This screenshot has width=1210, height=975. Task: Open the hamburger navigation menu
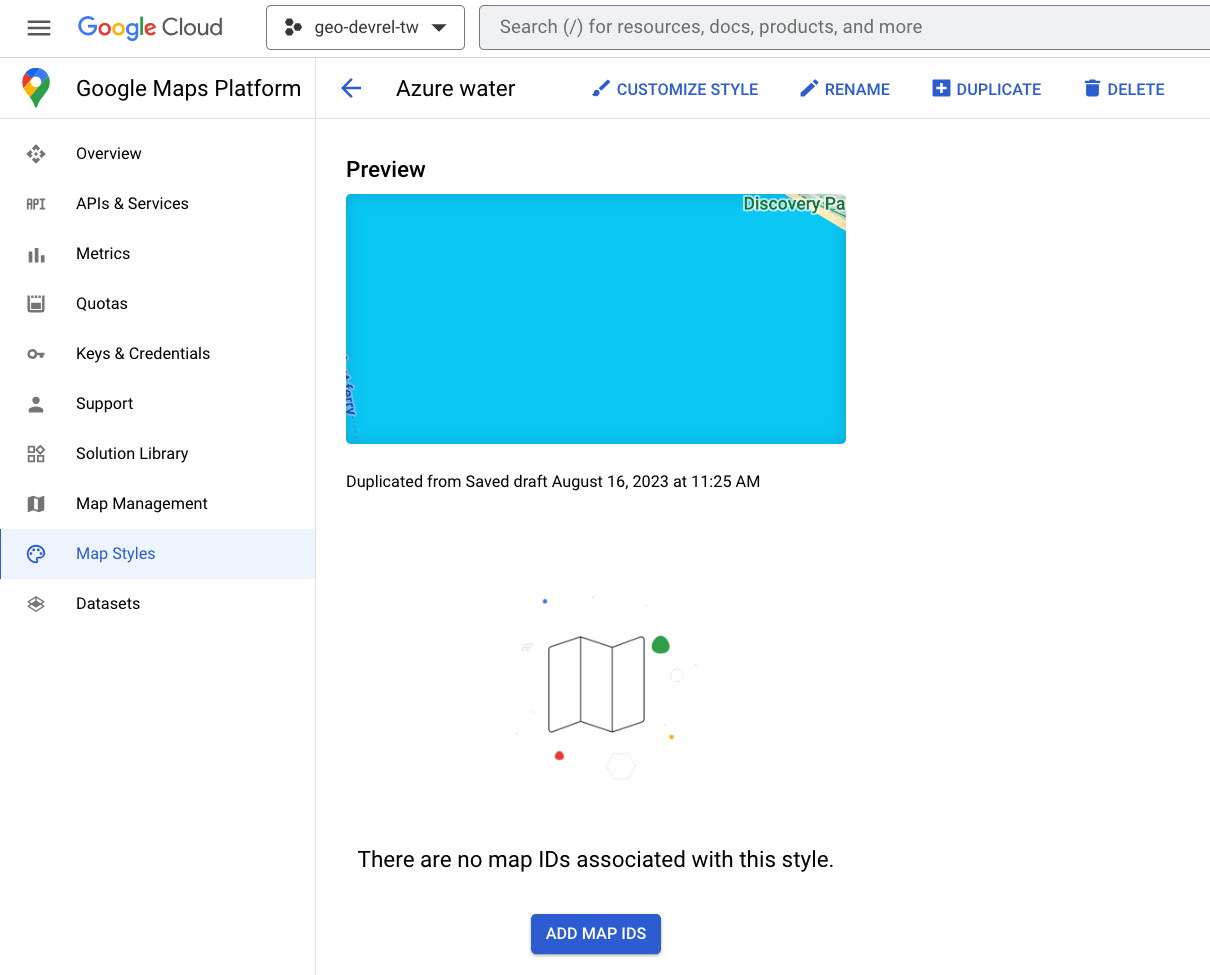[x=38, y=28]
